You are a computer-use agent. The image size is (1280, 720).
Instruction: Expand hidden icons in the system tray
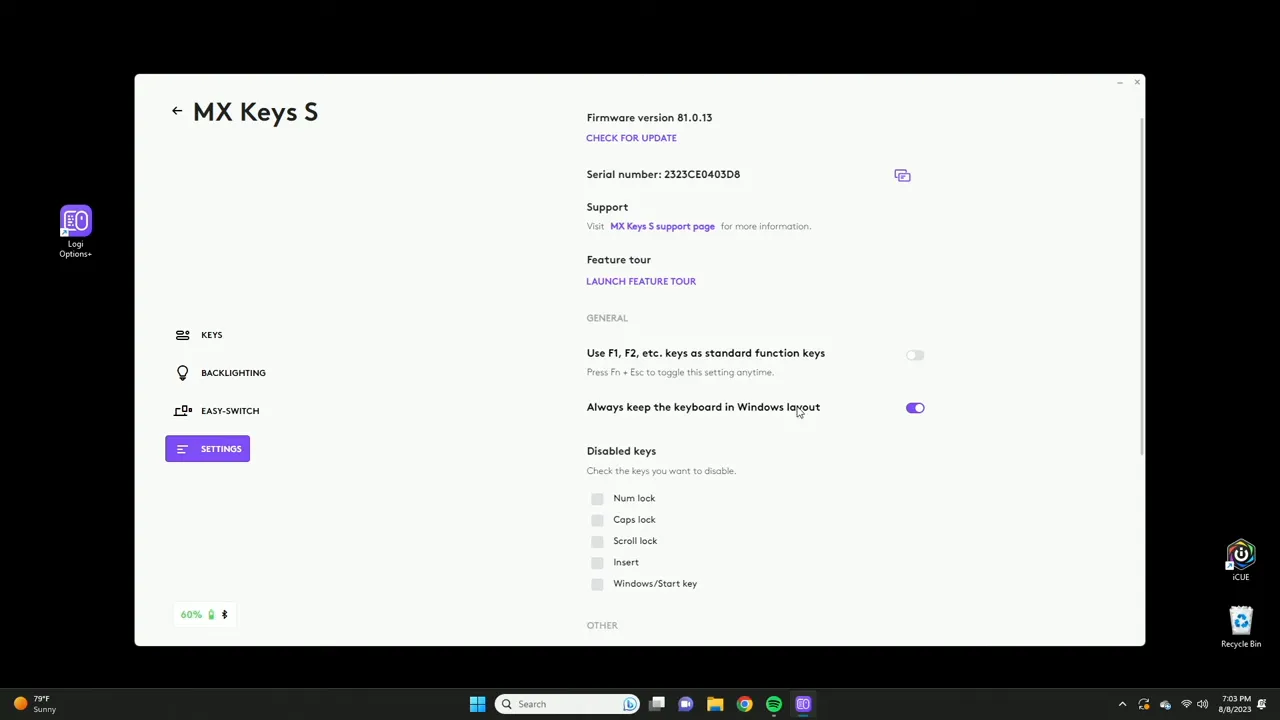(1122, 704)
